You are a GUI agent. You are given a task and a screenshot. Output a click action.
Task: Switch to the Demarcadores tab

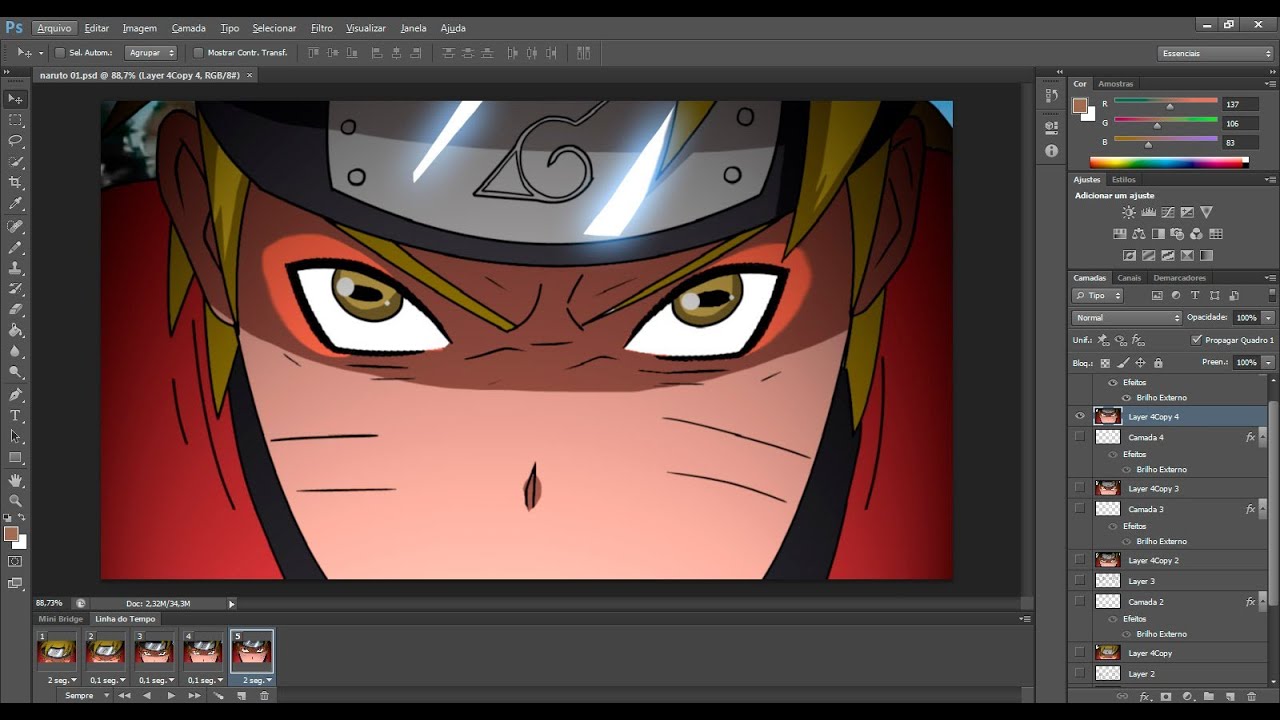tap(1179, 278)
